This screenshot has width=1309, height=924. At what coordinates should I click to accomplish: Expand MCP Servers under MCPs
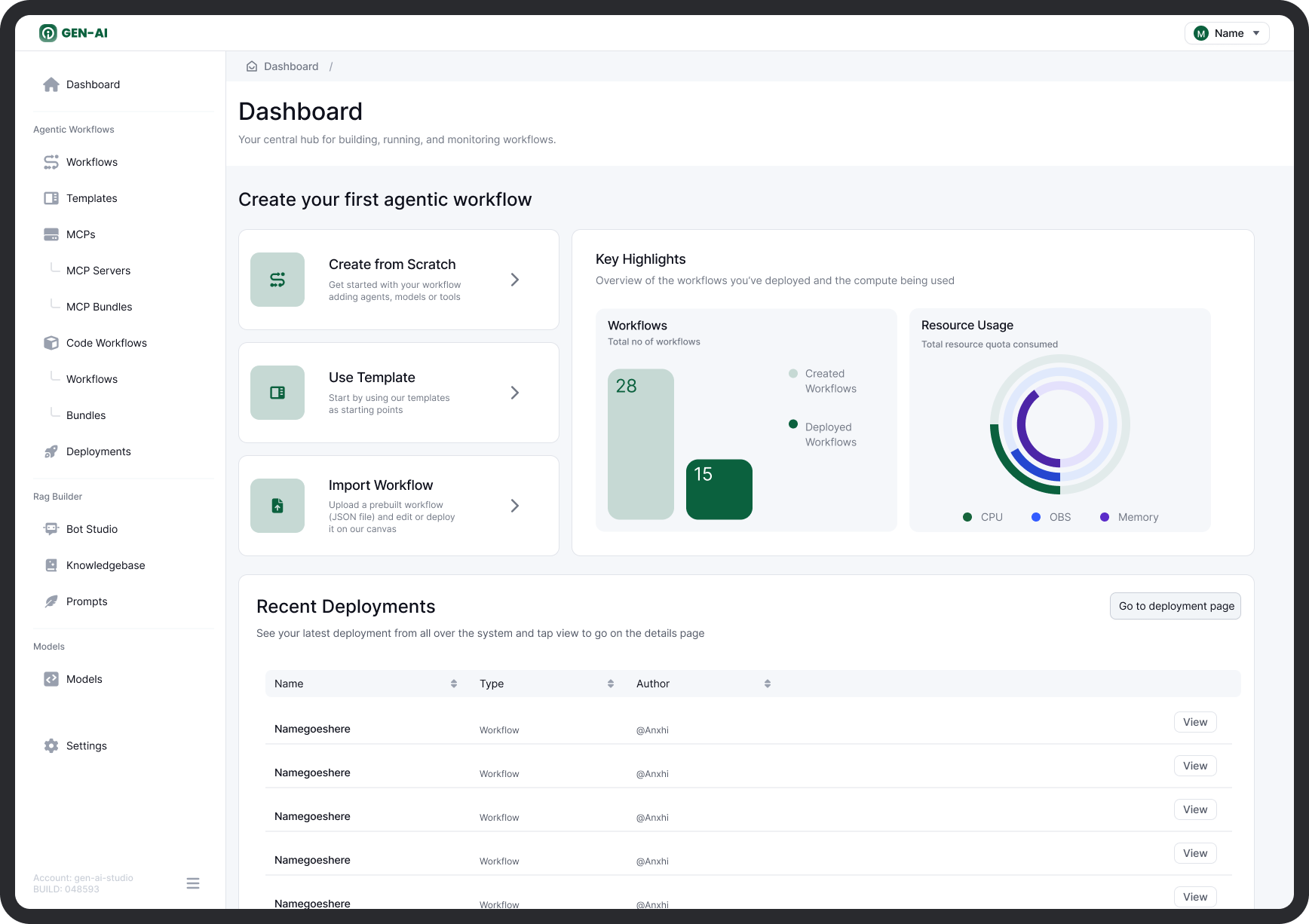[x=98, y=271]
